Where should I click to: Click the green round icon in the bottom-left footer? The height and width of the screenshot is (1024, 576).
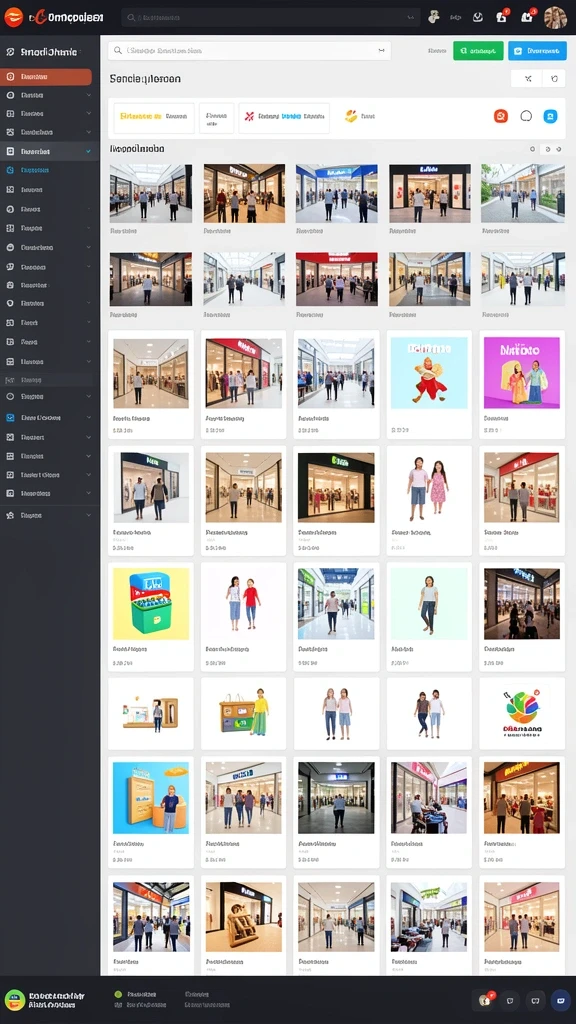click(x=14, y=1000)
